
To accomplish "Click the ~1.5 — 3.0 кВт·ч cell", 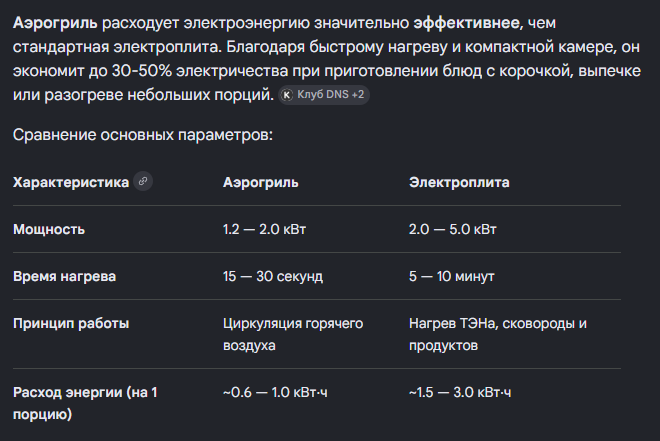I will tap(460, 392).
